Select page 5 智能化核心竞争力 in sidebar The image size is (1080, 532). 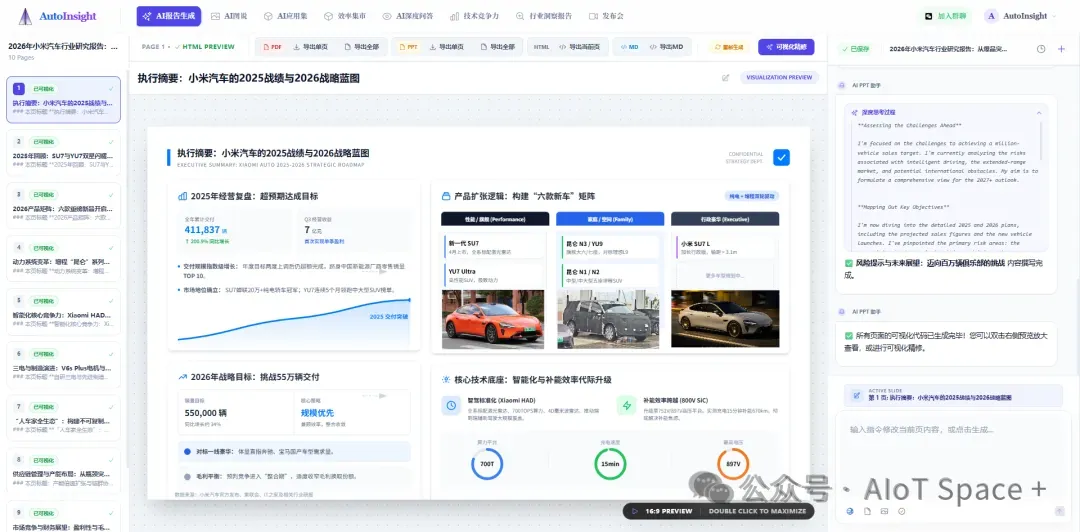tap(63, 311)
